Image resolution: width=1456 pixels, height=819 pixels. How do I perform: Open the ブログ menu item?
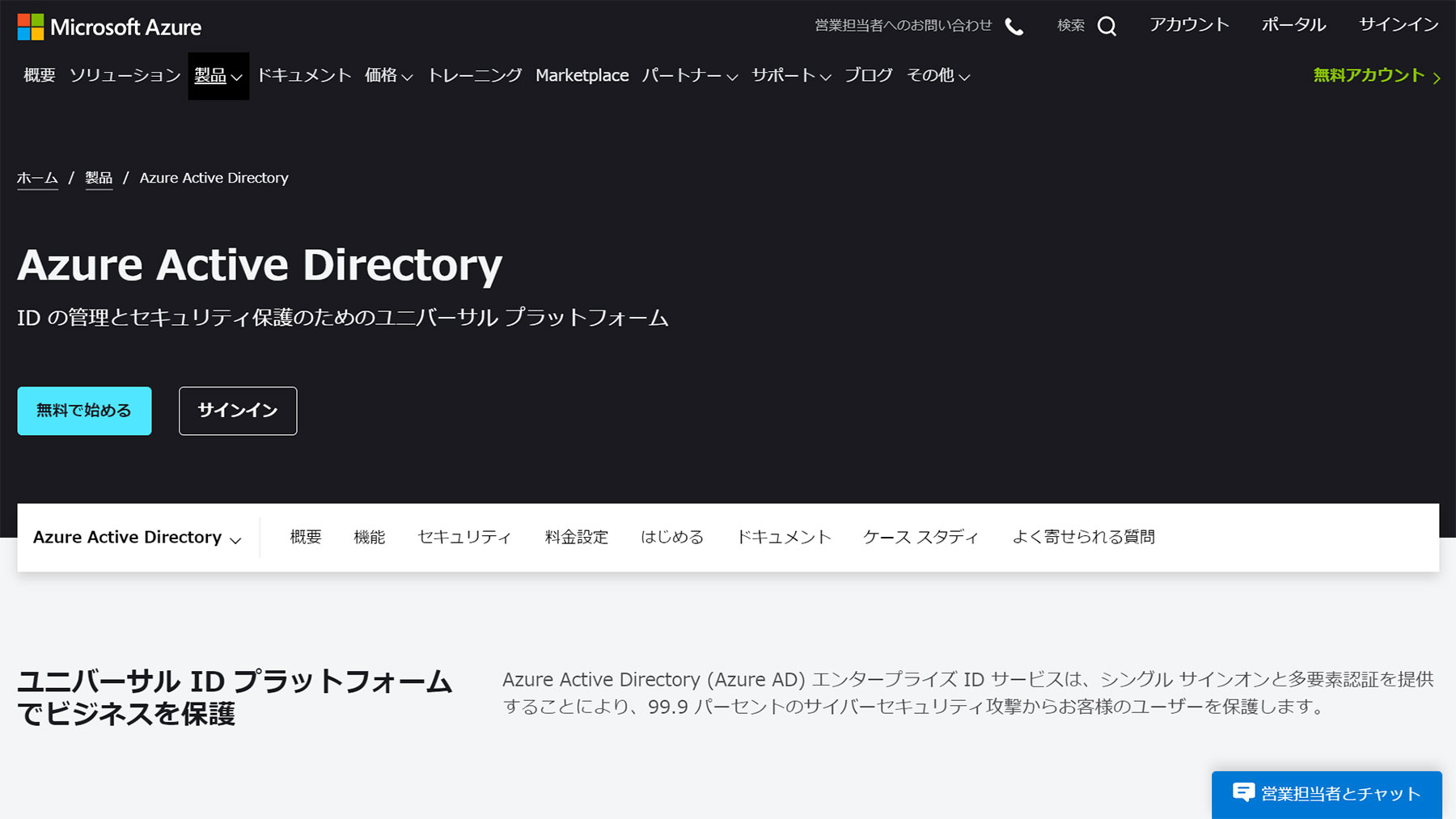(869, 75)
